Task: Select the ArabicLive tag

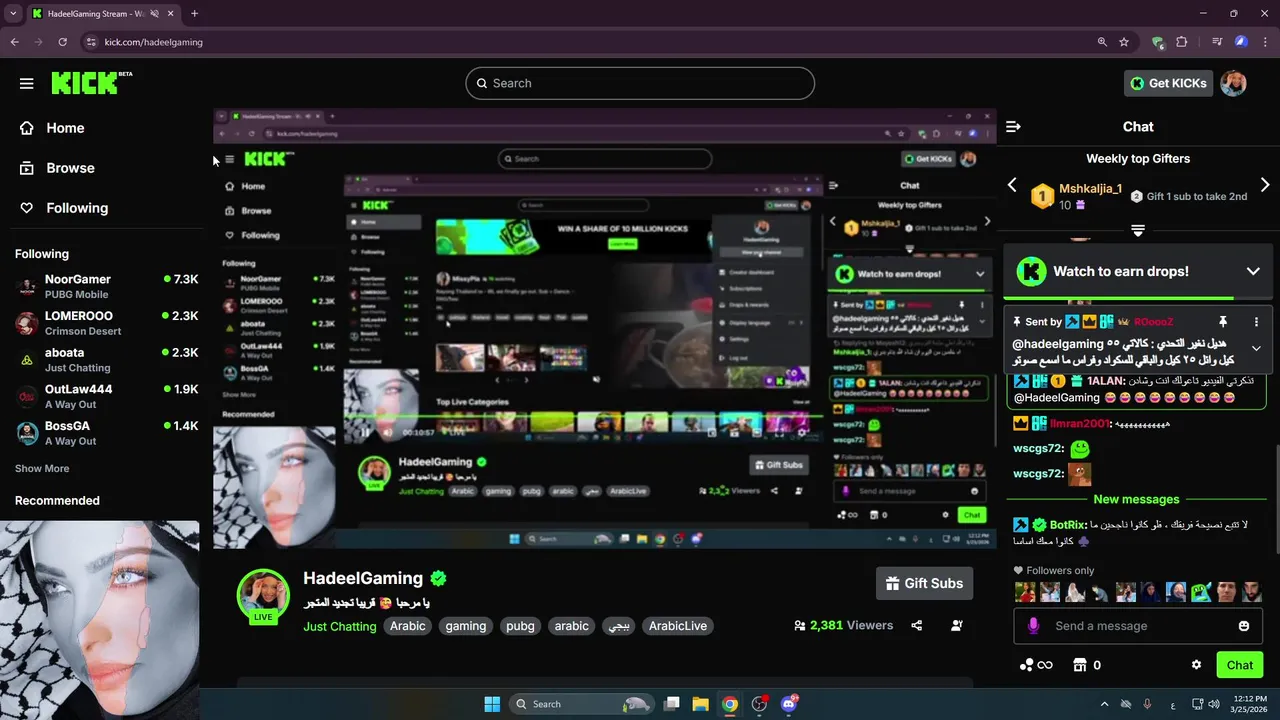Action: point(678,626)
